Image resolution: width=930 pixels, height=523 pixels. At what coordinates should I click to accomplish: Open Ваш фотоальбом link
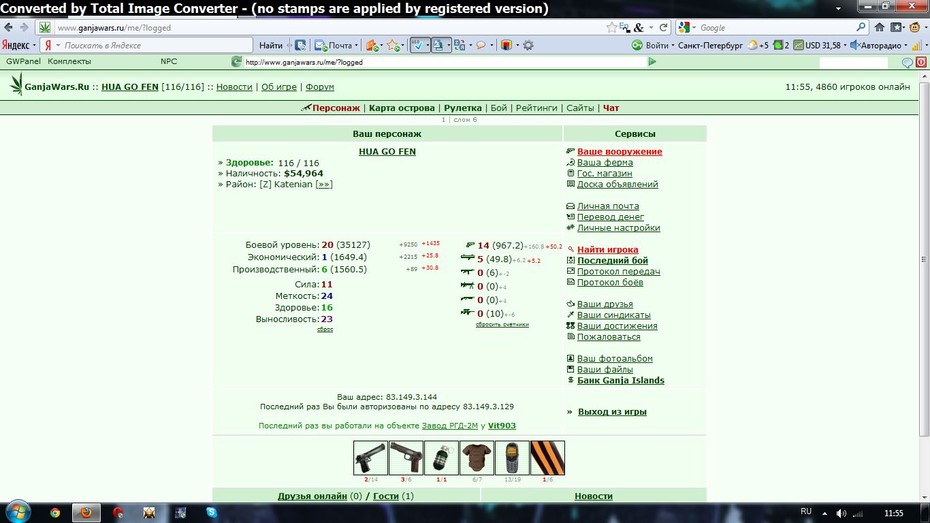pos(614,359)
